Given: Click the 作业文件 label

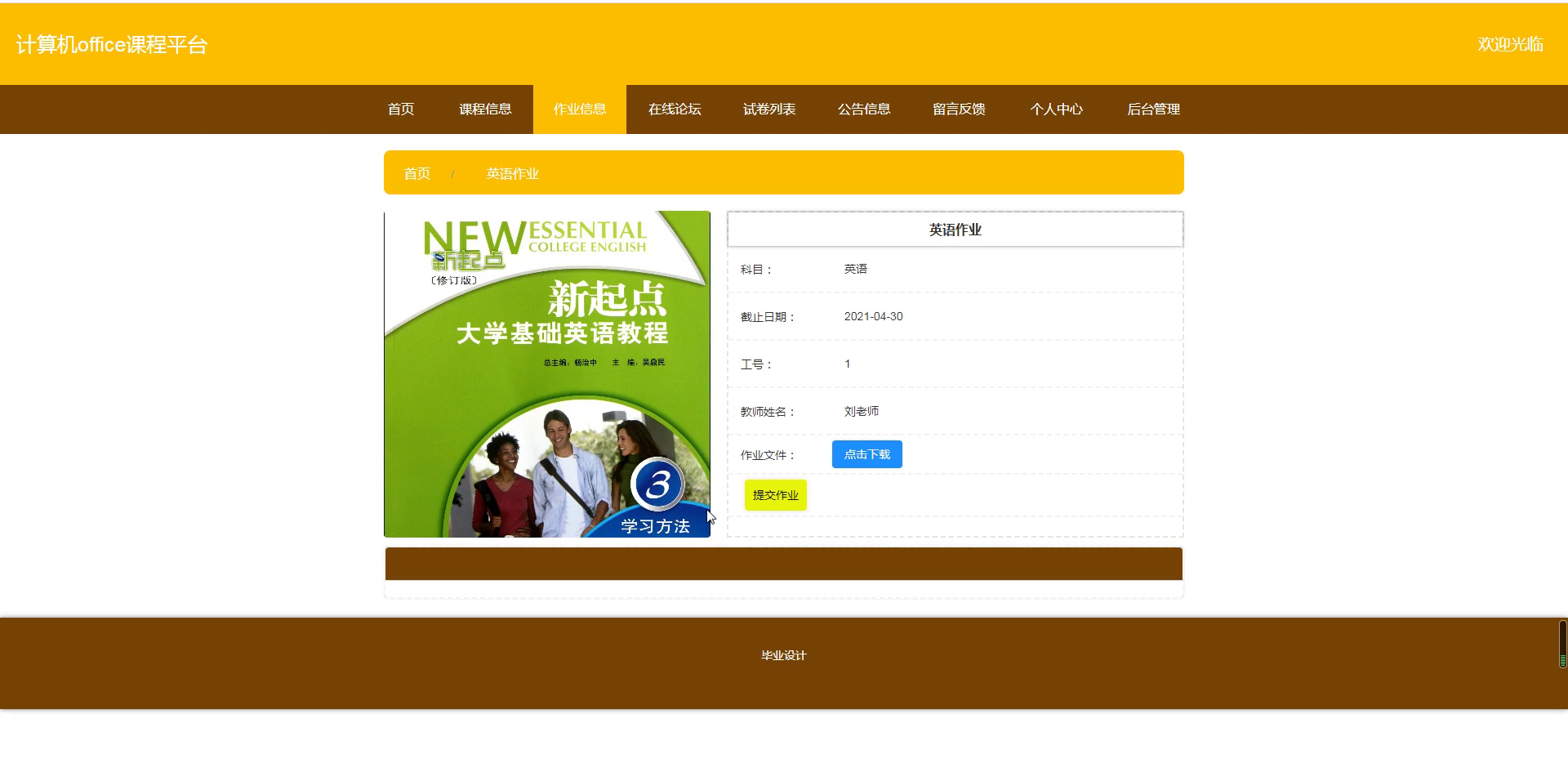Looking at the screenshot, I should click(768, 455).
